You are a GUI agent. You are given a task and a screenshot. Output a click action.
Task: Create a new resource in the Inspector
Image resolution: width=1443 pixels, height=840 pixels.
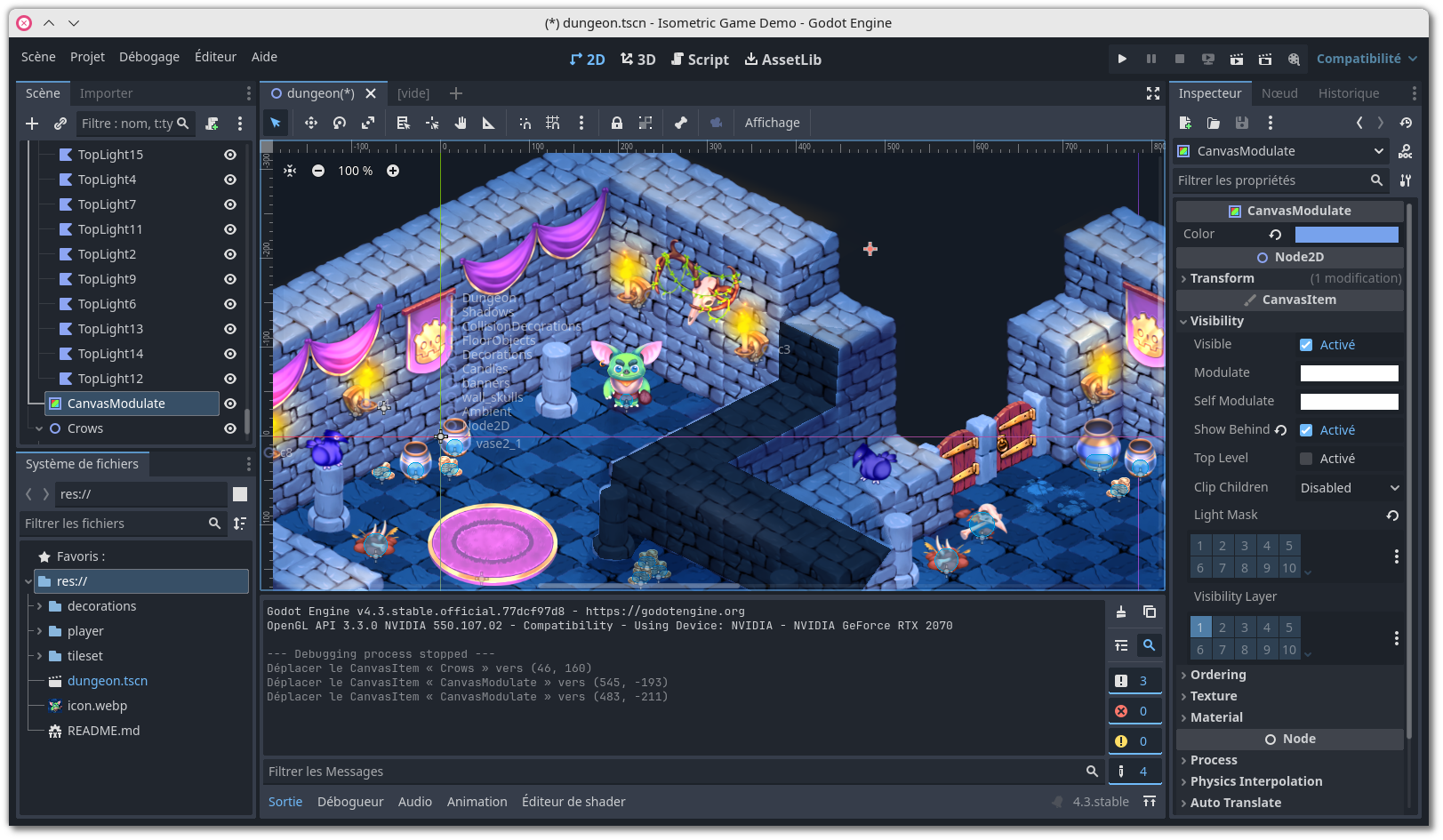(x=1185, y=123)
